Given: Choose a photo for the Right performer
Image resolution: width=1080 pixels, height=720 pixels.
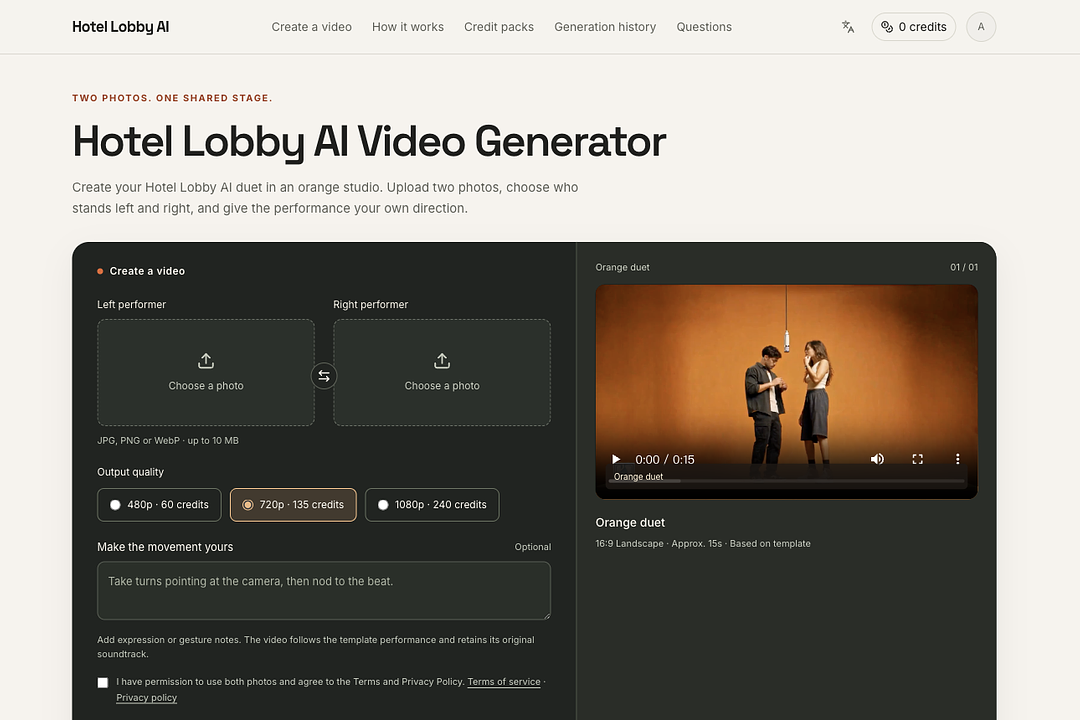Looking at the screenshot, I should coord(442,372).
